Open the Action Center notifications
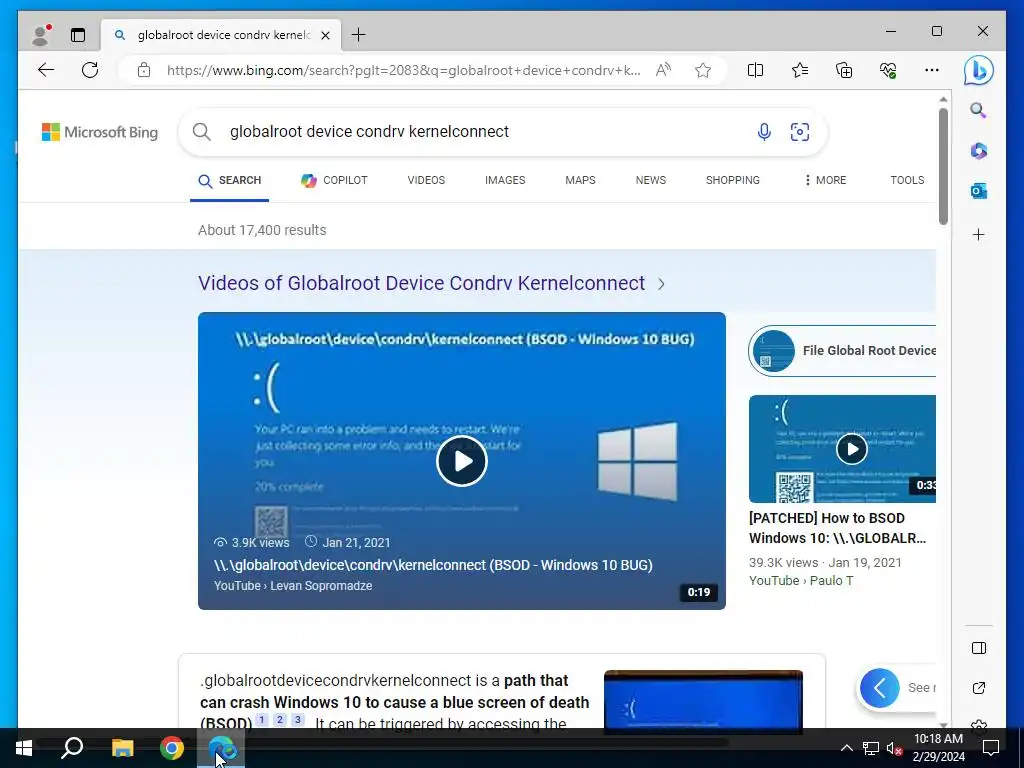The image size is (1024, 768). pos(991,748)
